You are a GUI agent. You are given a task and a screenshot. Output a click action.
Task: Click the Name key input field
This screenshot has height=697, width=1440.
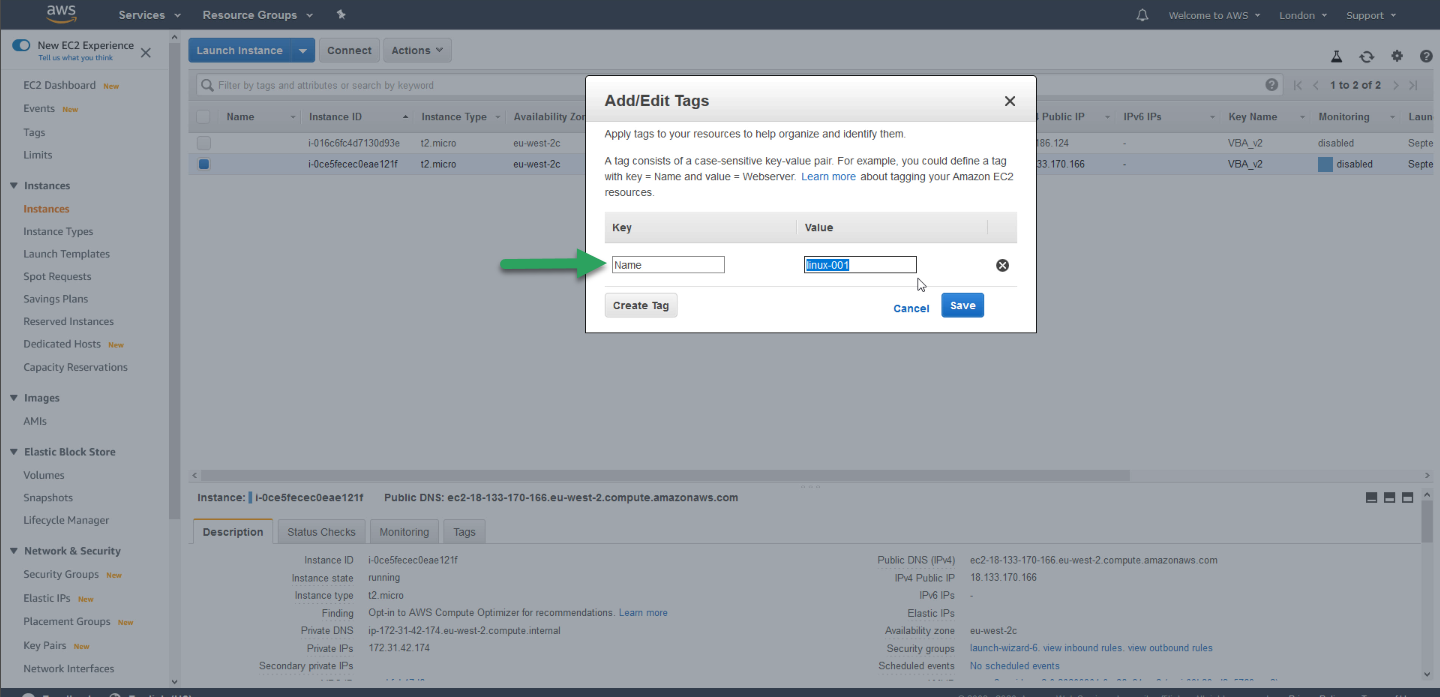click(668, 265)
